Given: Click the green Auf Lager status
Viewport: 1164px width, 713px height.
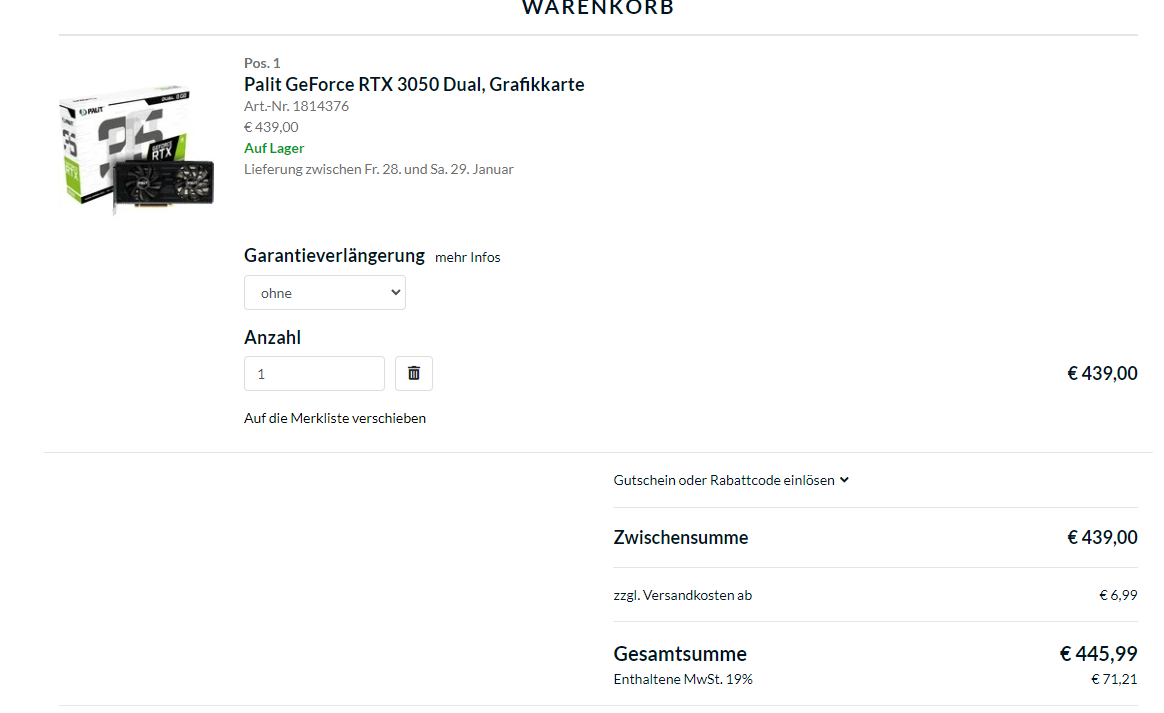Looking at the screenshot, I should pos(273,148).
